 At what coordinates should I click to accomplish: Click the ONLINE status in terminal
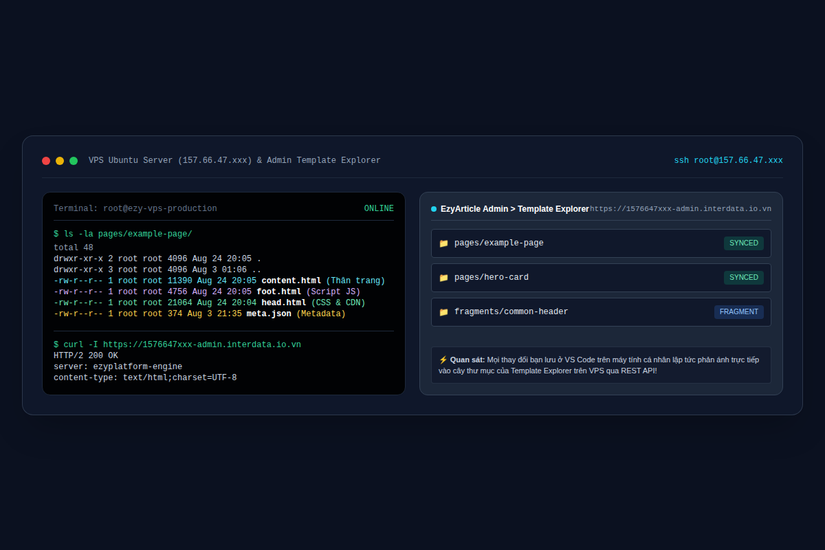pos(379,208)
